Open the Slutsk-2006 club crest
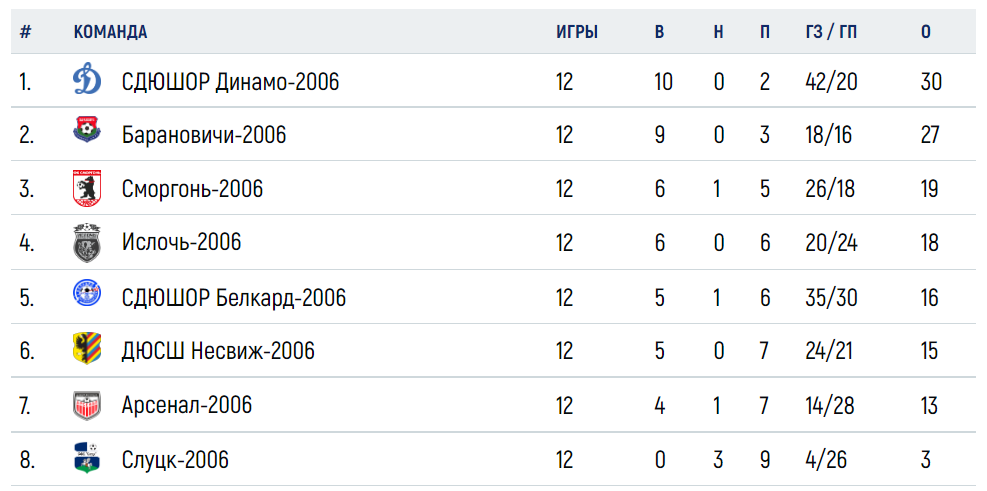 pos(86,458)
